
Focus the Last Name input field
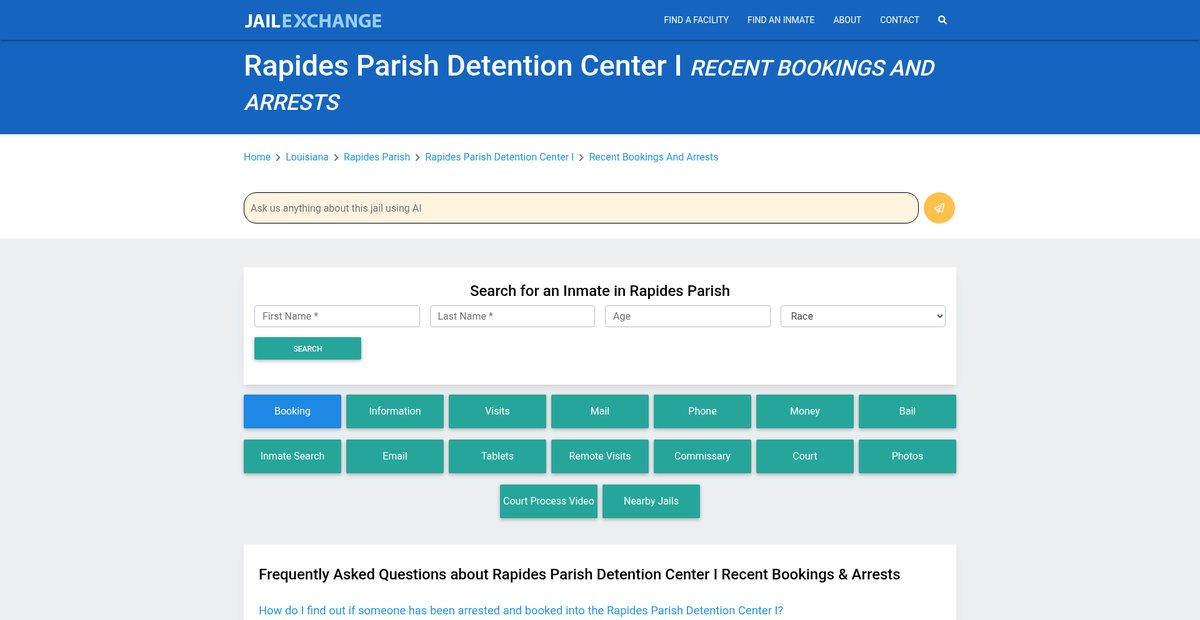pos(512,316)
